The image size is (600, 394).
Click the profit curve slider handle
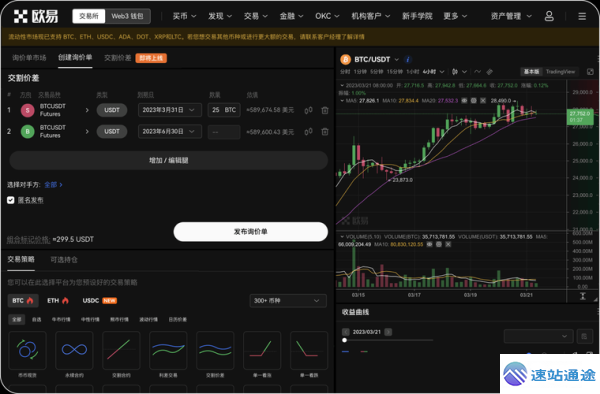344,340
